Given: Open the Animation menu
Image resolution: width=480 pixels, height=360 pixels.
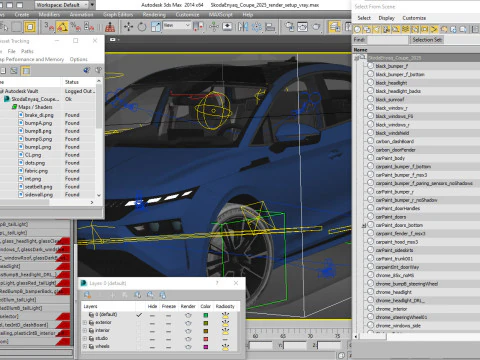Looking at the screenshot, I should point(82,15).
